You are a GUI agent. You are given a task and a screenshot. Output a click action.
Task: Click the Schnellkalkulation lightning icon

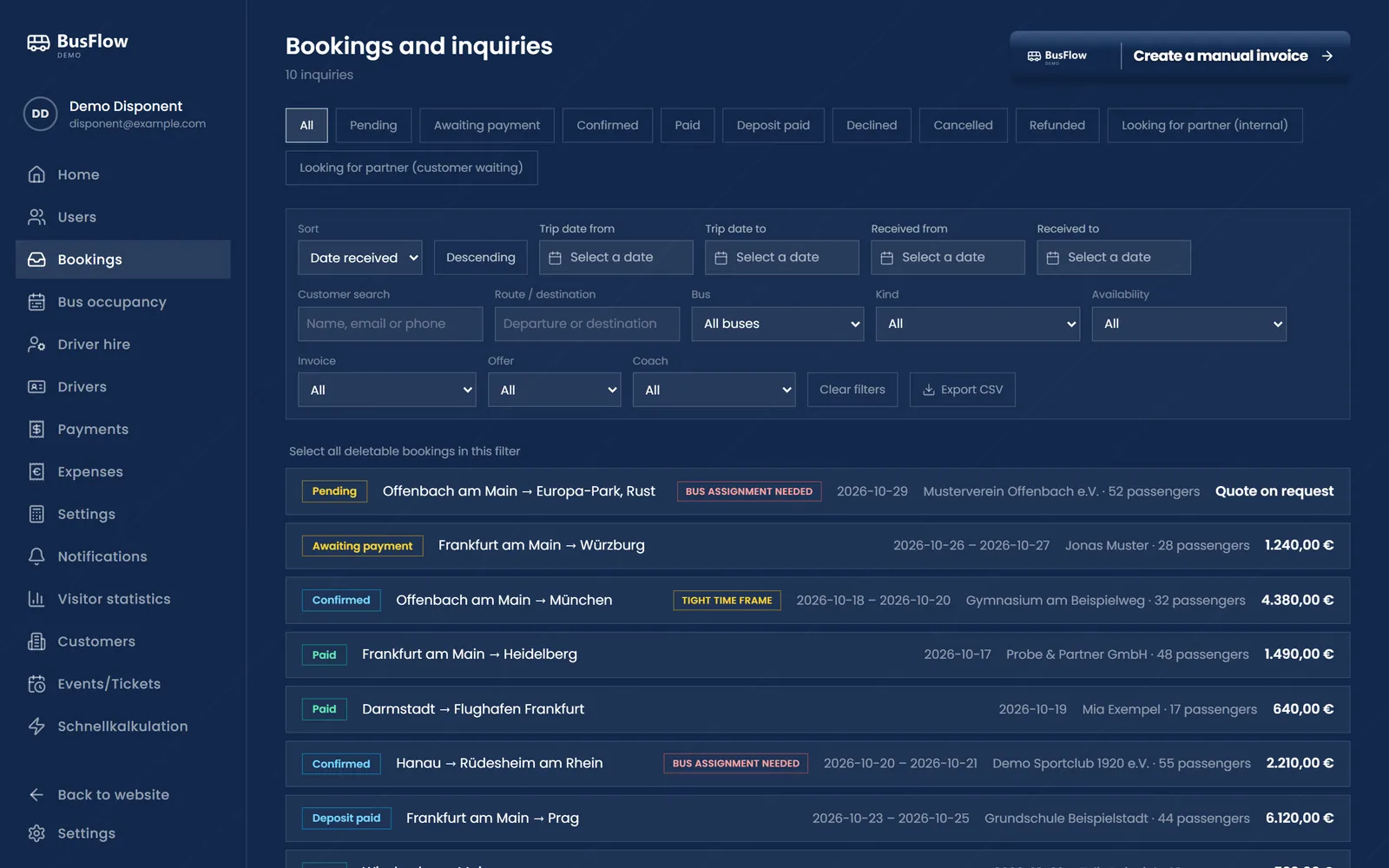click(36, 727)
